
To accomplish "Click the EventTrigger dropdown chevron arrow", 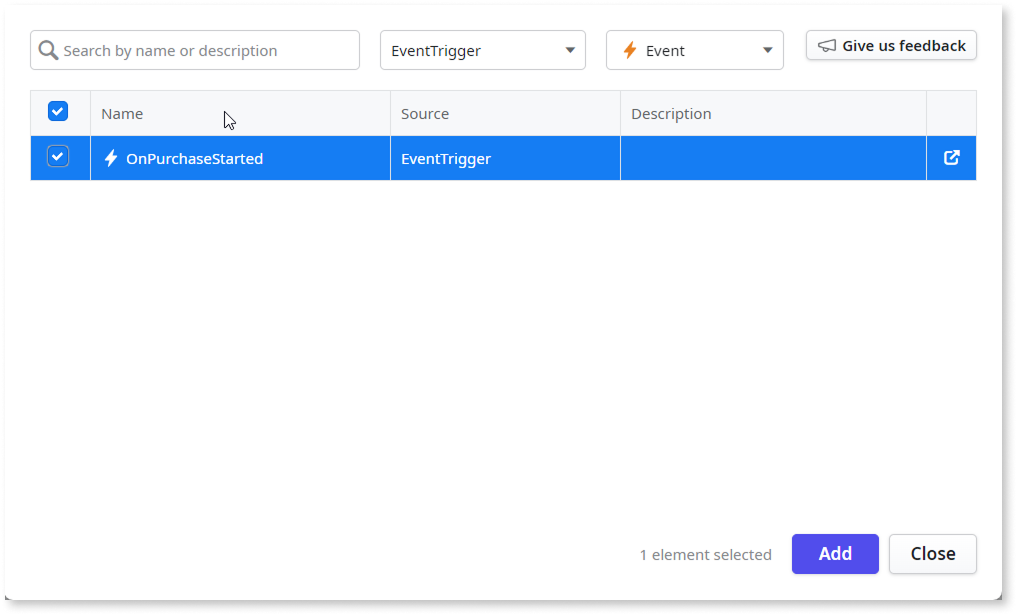I will [570, 49].
